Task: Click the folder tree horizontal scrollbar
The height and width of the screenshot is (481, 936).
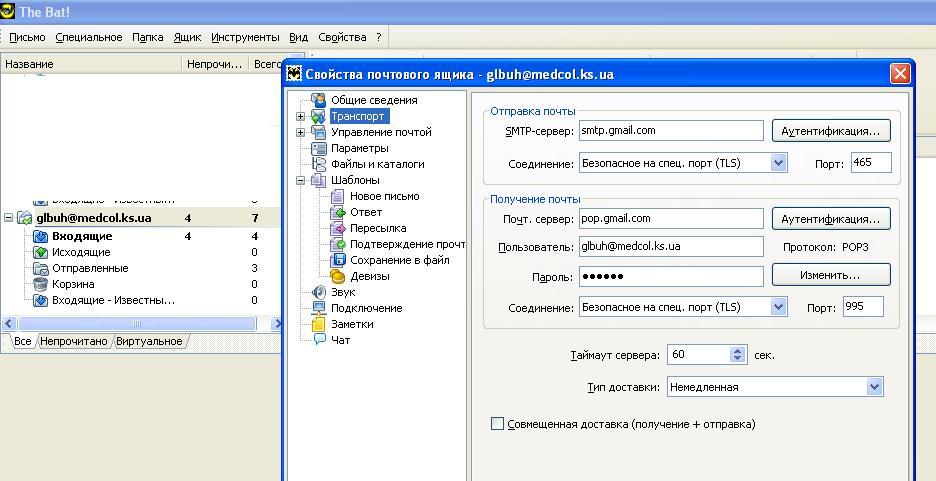Action: [137, 323]
